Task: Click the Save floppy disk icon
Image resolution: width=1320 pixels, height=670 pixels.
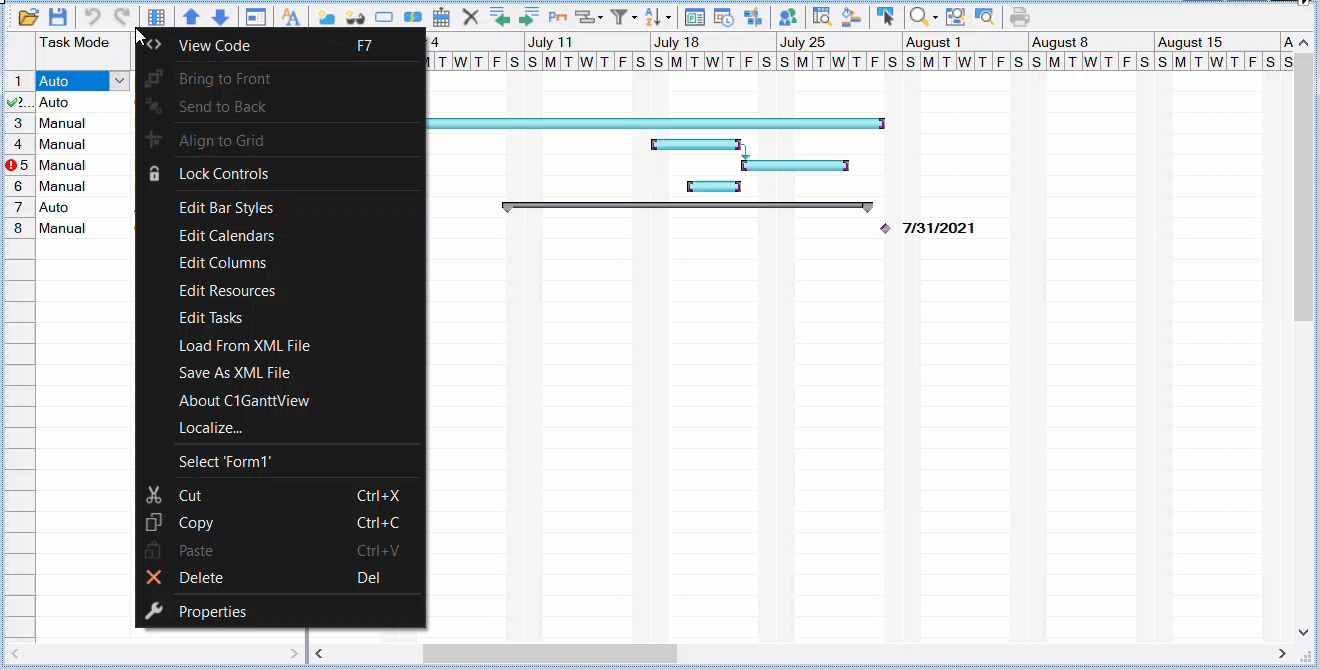Action: [58, 17]
